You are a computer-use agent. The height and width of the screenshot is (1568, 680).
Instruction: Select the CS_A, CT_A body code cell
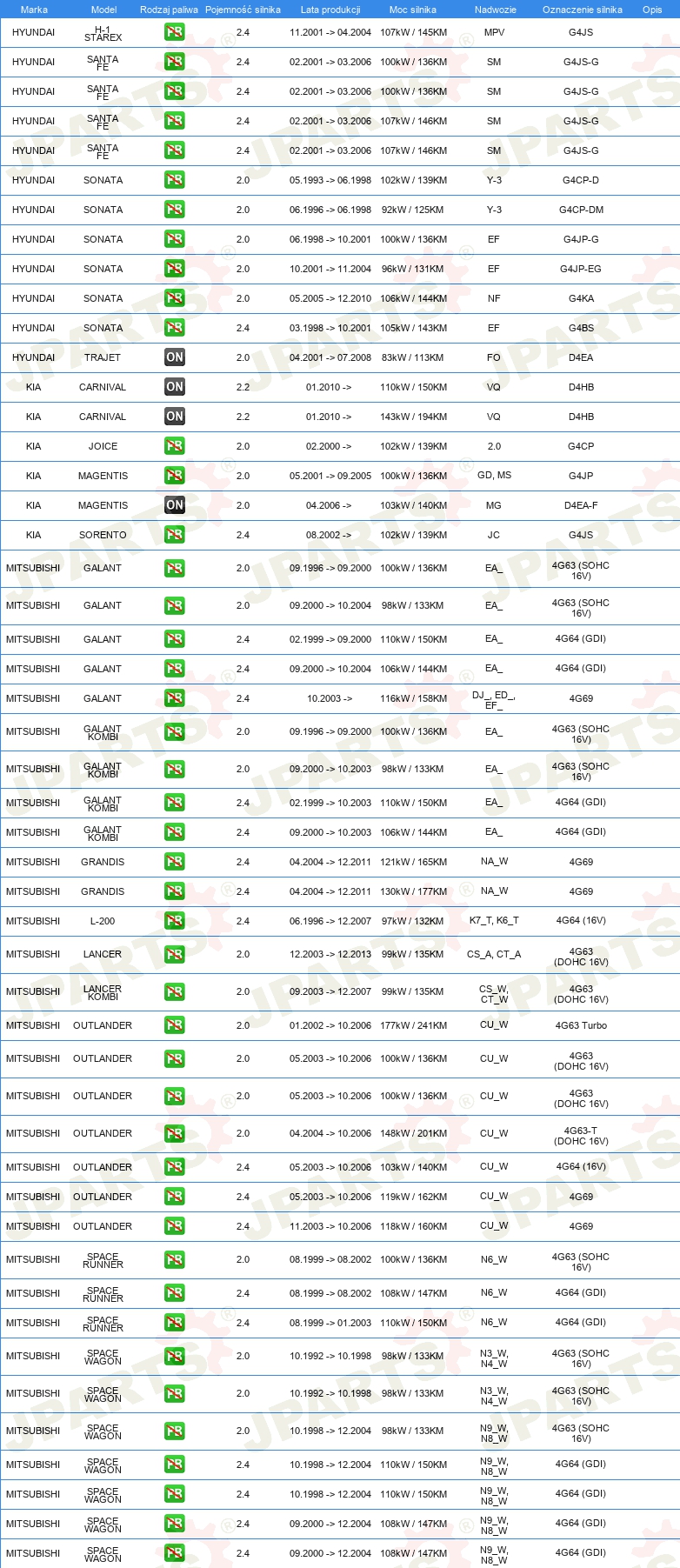(x=494, y=954)
